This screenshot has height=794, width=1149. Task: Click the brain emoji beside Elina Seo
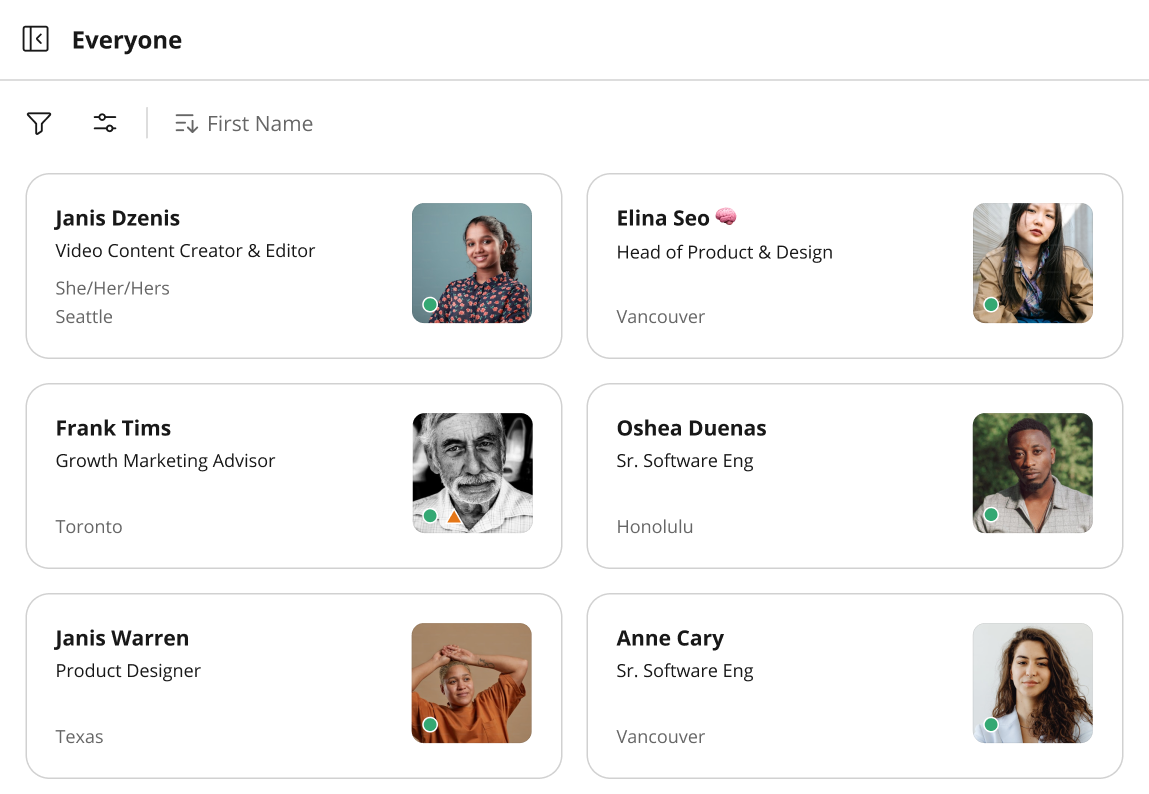pyautogui.click(x=725, y=216)
